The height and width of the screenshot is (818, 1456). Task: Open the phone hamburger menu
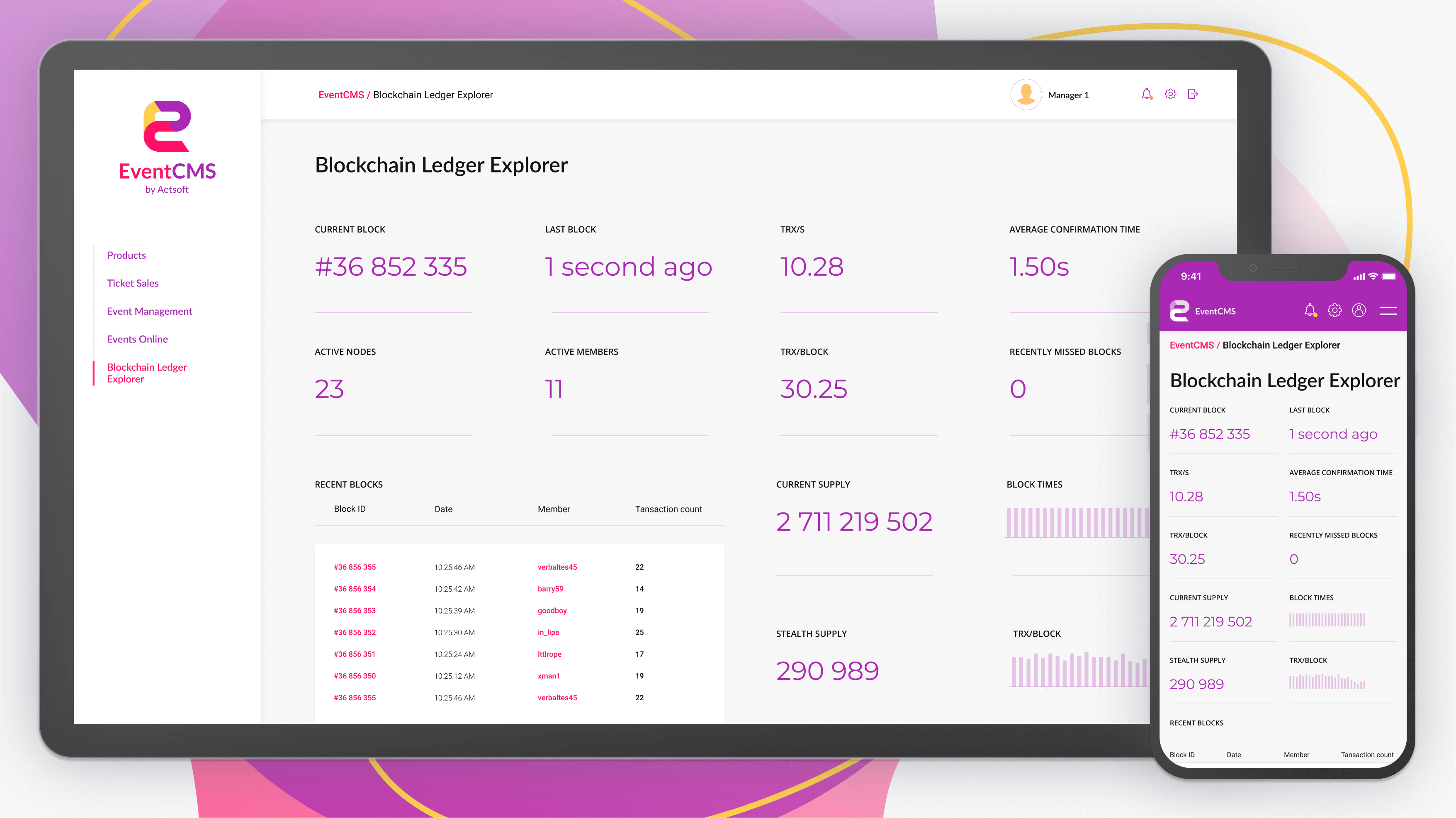coord(1388,310)
